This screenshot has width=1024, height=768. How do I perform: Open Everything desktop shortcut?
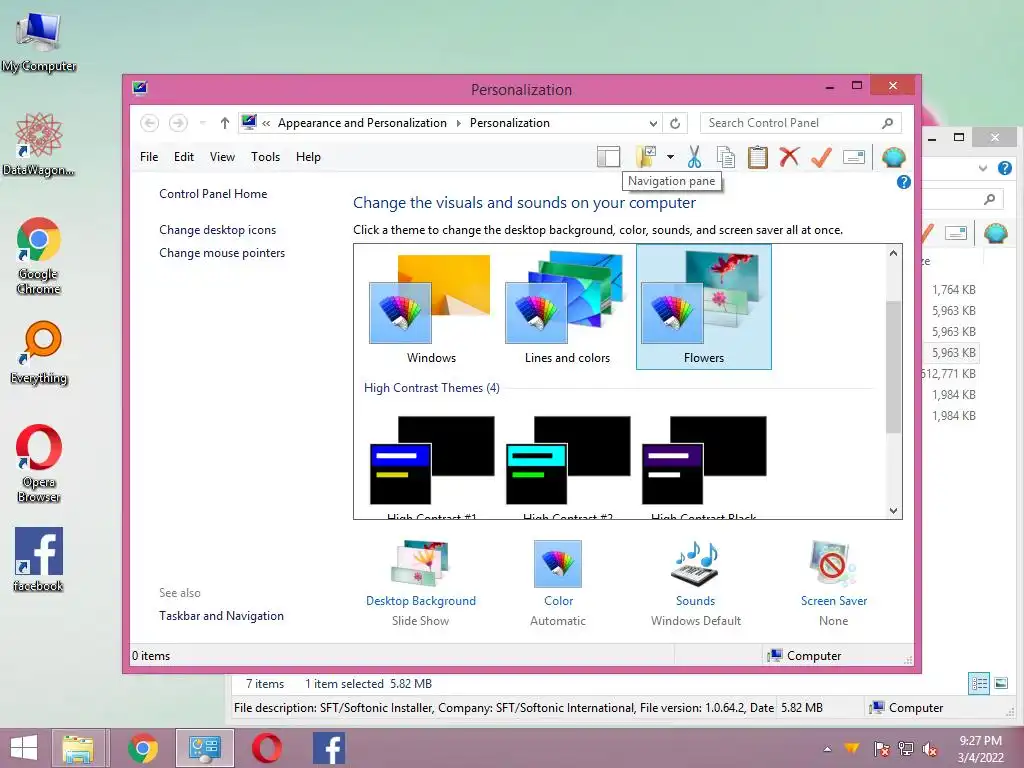(x=39, y=353)
